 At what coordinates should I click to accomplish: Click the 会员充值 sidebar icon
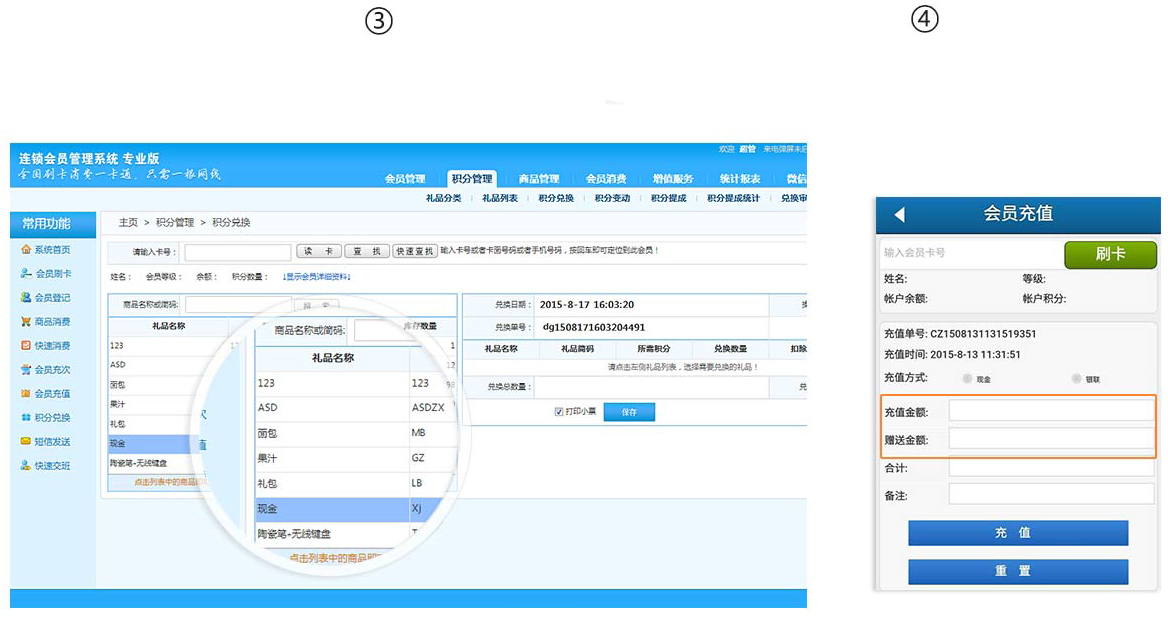[26, 393]
